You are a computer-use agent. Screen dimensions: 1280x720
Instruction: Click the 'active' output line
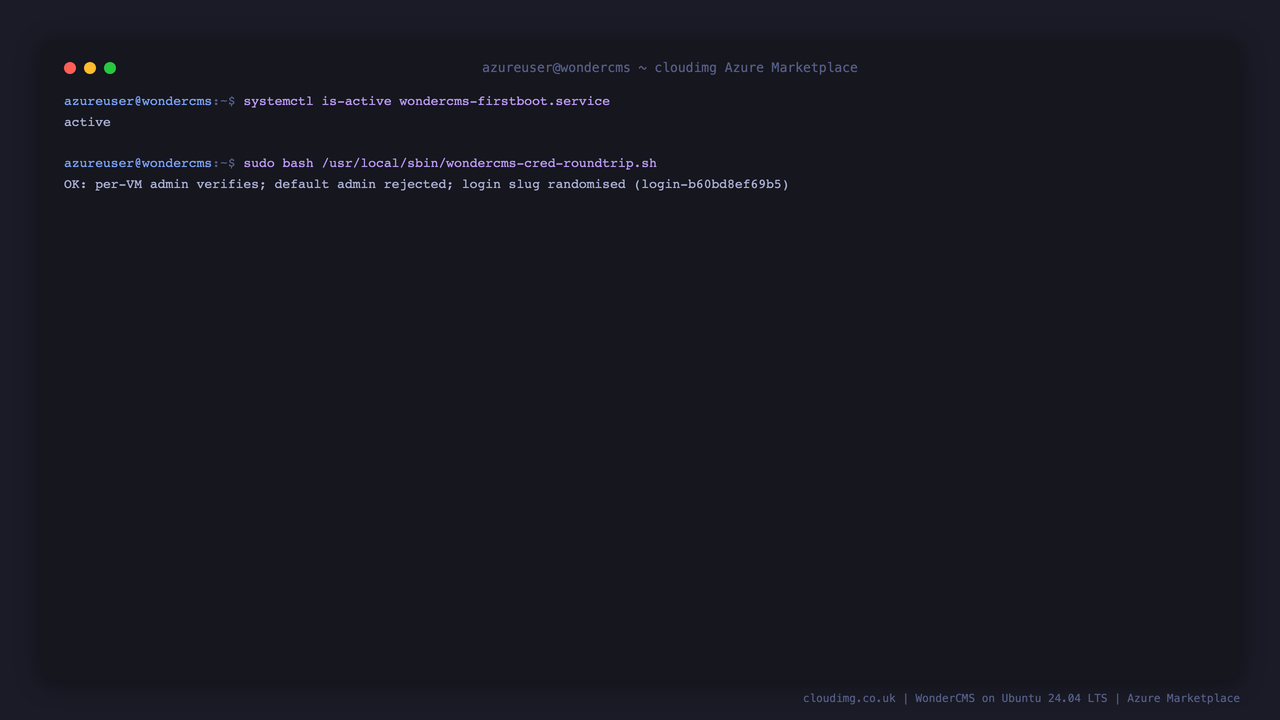click(x=87, y=122)
